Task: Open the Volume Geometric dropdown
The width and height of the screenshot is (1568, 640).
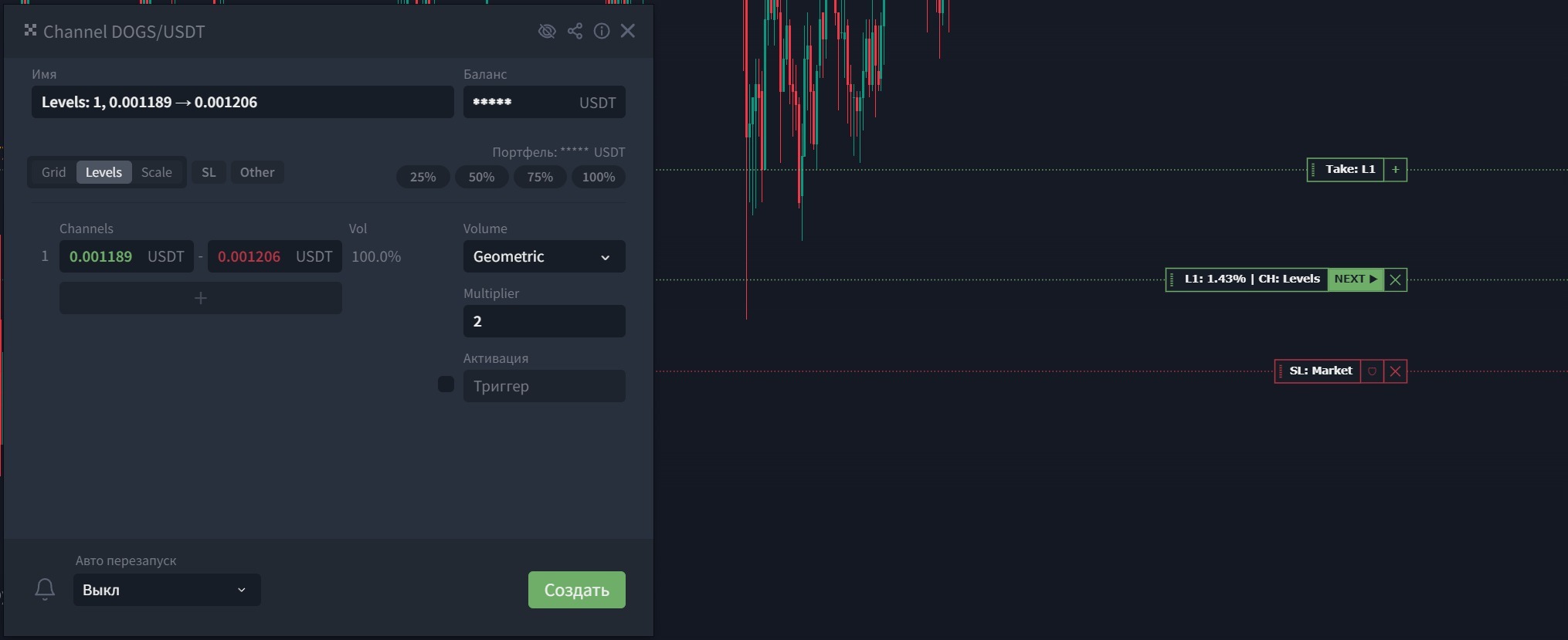Action: pyautogui.click(x=545, y=256)
